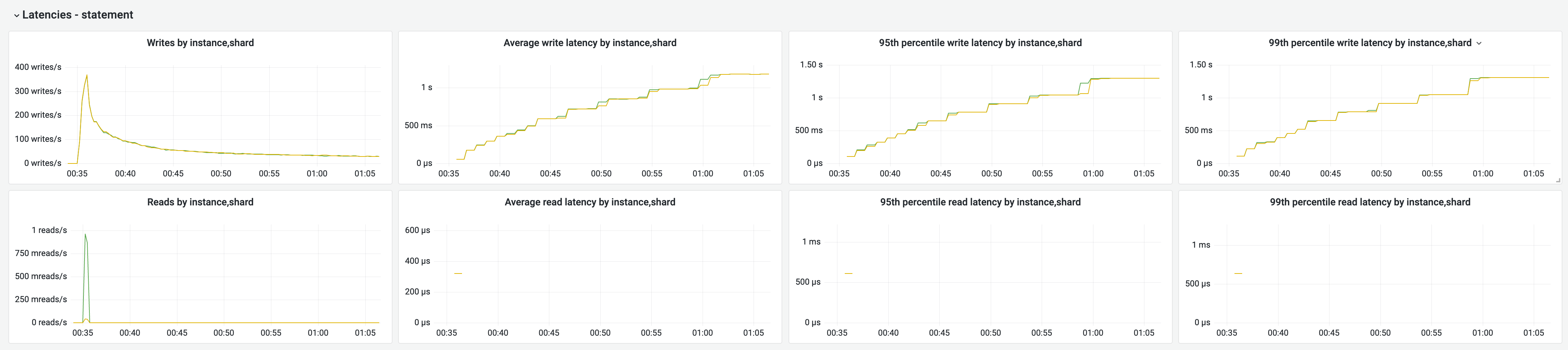Click the 95th percentile write latency panel title
Image resolution: width=1568 pixels, height=350 pixels.
click(x=980, y=43)
